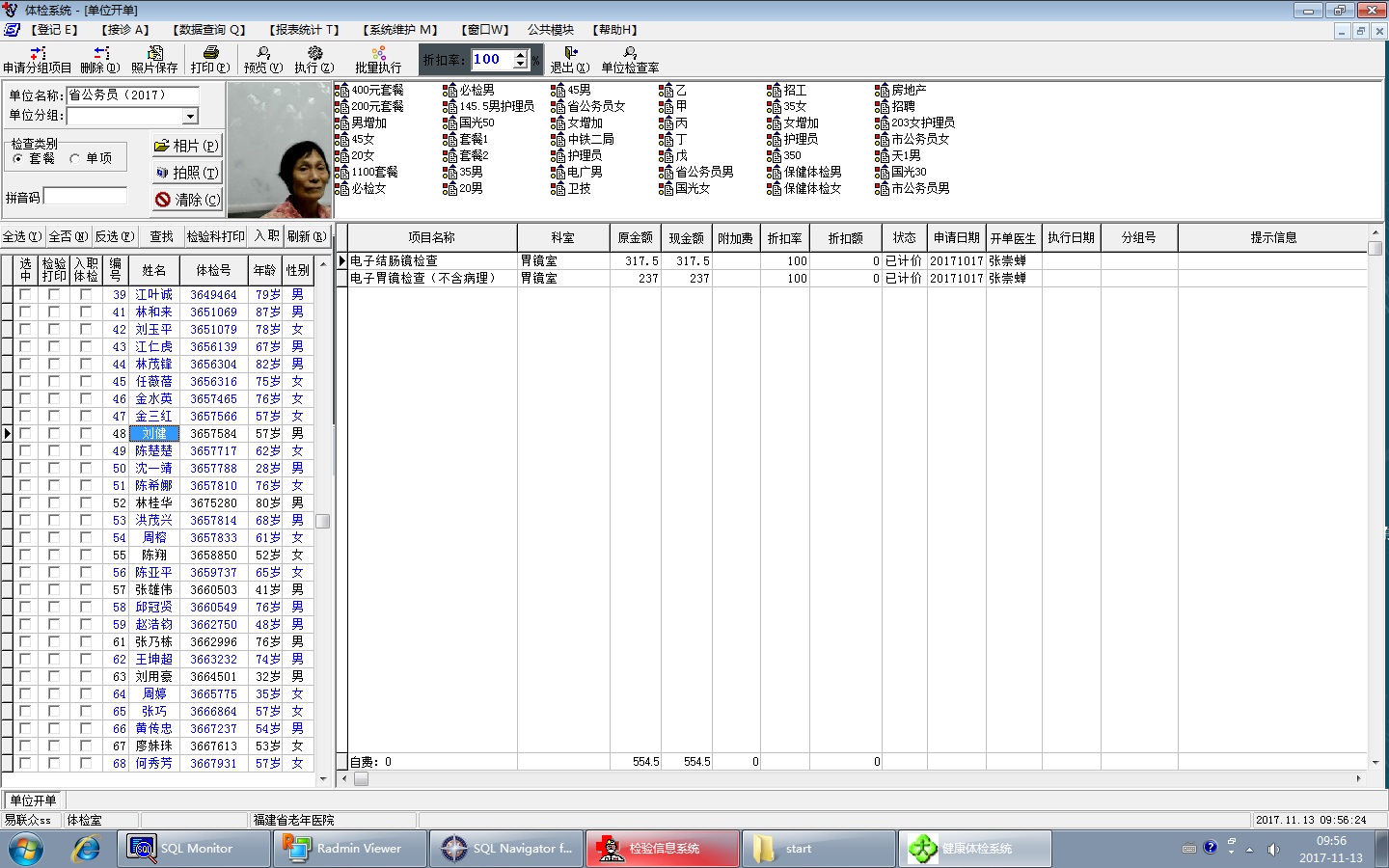
Task: Switch to 检验信息系统 in the taskbar
Action: click(x=662, y=849)
